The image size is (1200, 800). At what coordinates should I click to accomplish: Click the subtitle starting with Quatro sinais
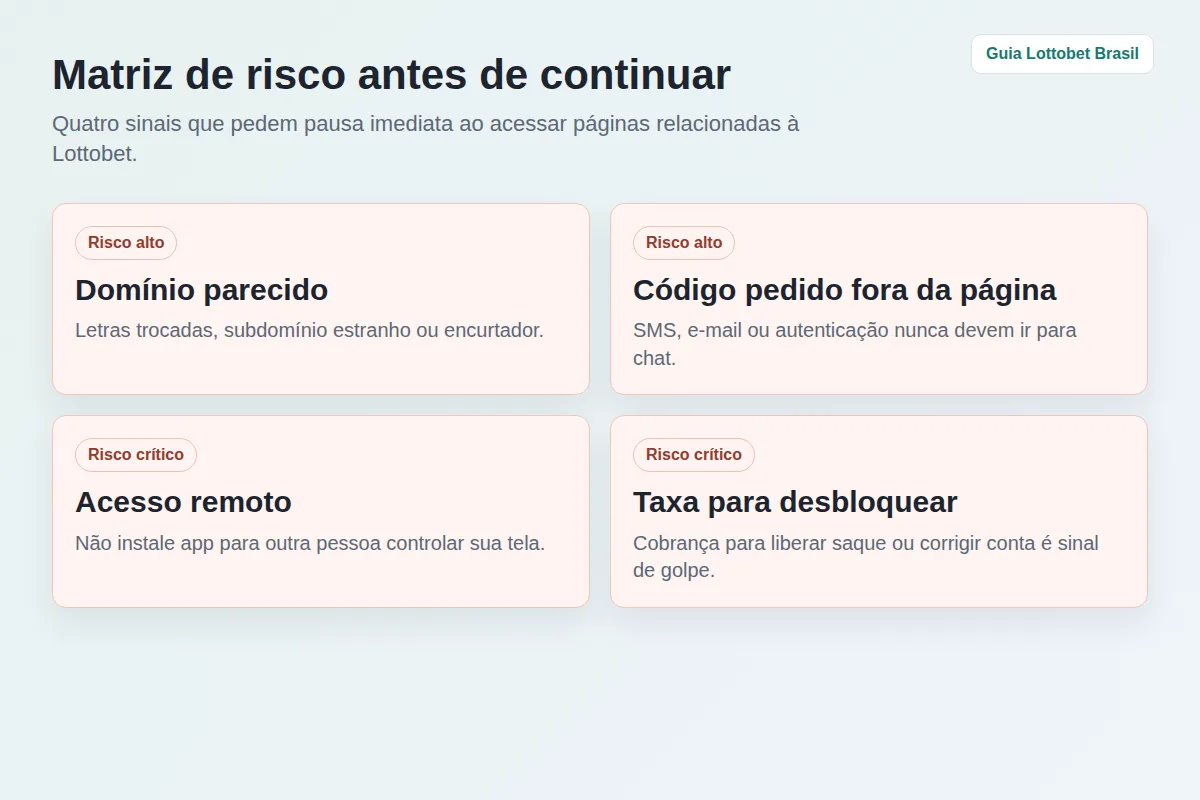(x=426, y=139)
